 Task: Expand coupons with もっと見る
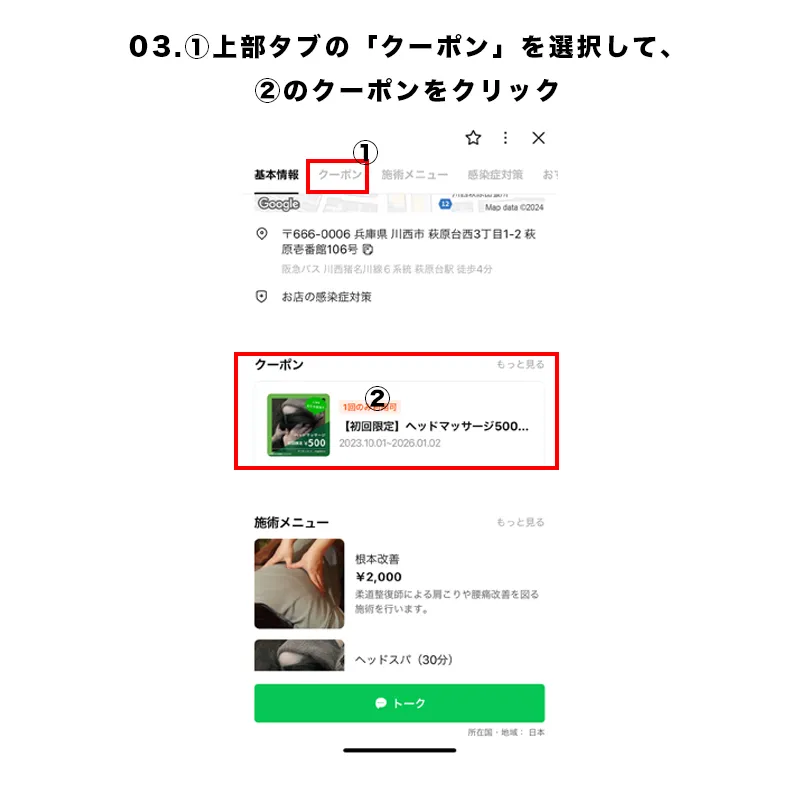pos(520,364)
